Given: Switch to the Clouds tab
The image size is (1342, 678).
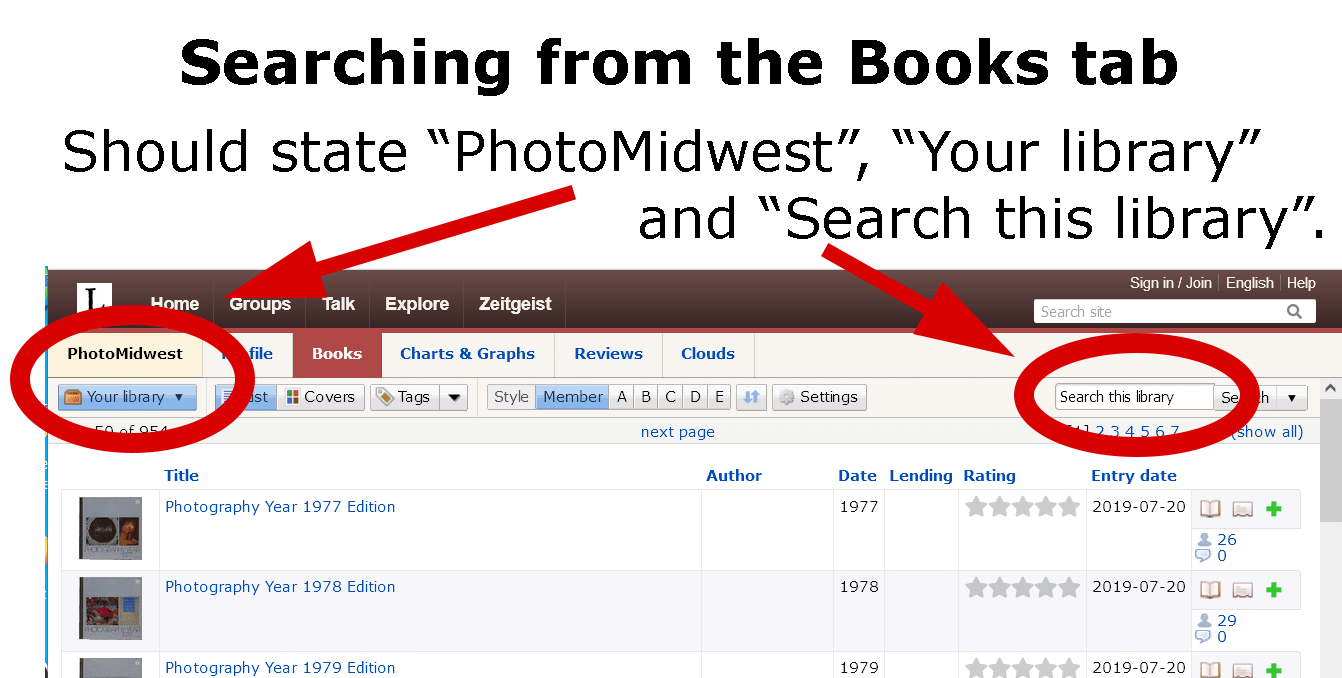Looking at the screenshot, I should pyautogui.click(x=708, y=354).
